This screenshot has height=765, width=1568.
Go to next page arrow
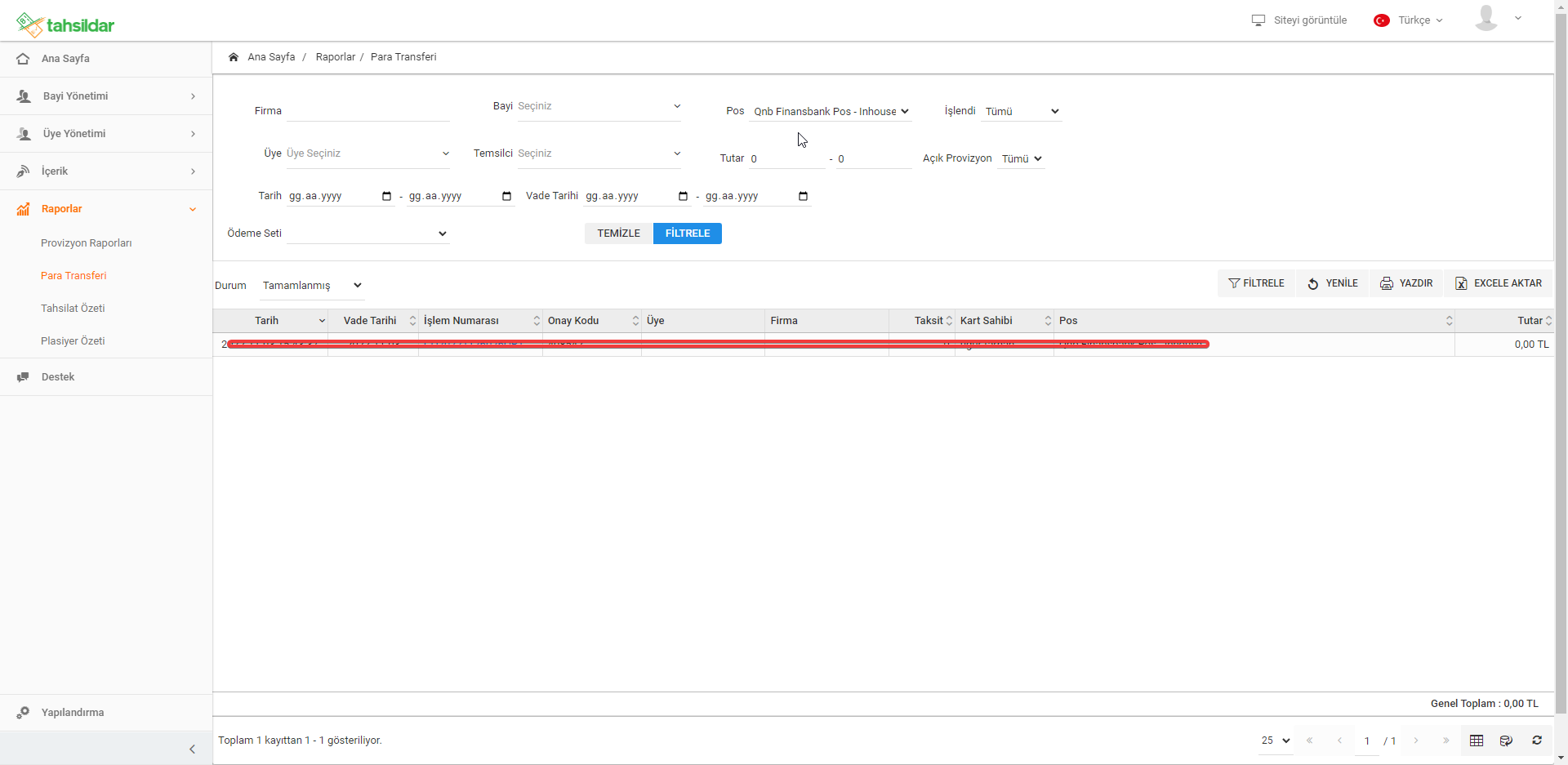(1416, 741)
